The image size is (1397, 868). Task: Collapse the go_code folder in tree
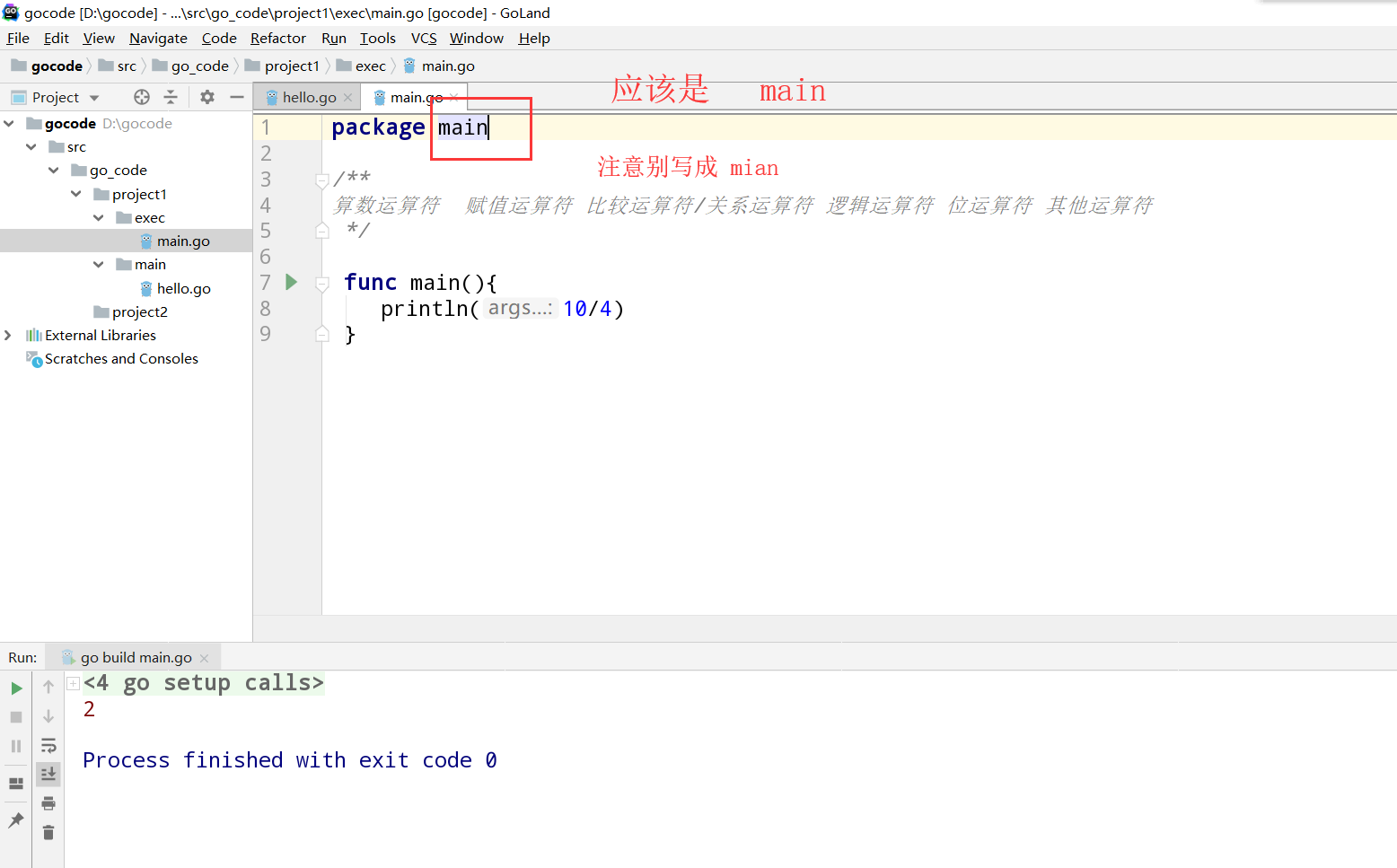(x=54, y=170)
